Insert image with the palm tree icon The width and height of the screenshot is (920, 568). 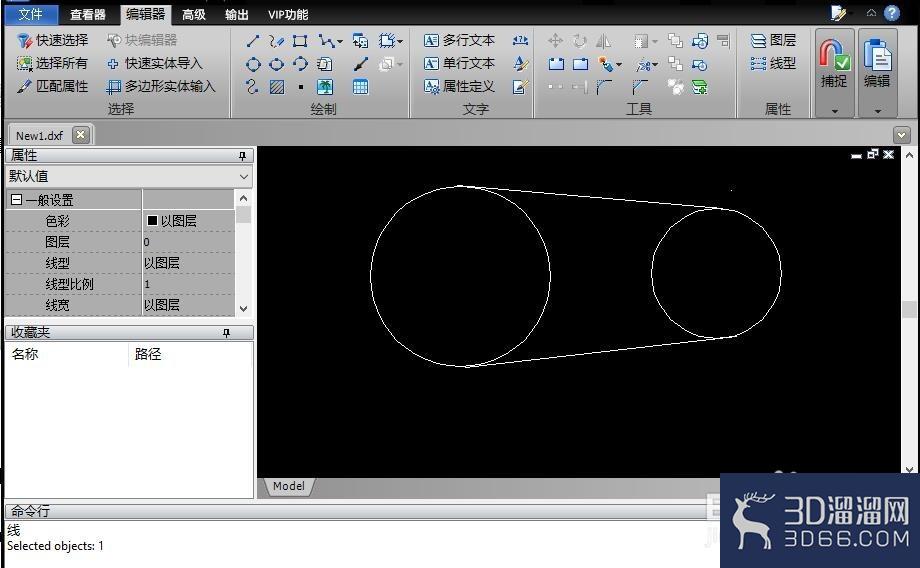[x=324, y=87]
